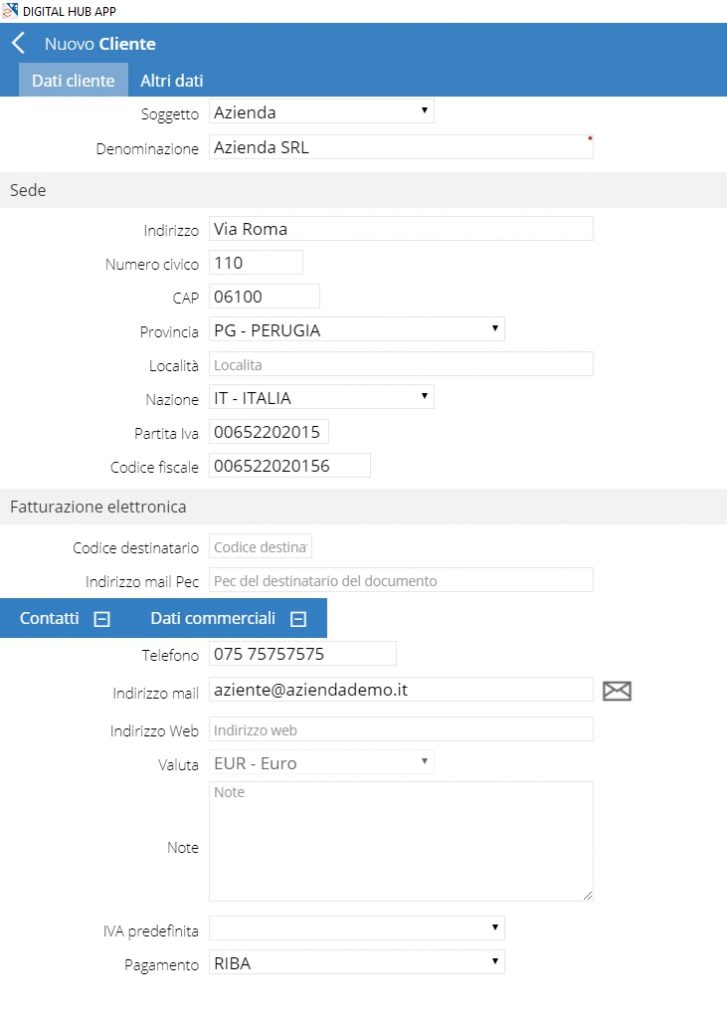Screen dimensions: 727x1030
Task: Click the Denominazione field with Azienda SRL
Action: [401, 147]
